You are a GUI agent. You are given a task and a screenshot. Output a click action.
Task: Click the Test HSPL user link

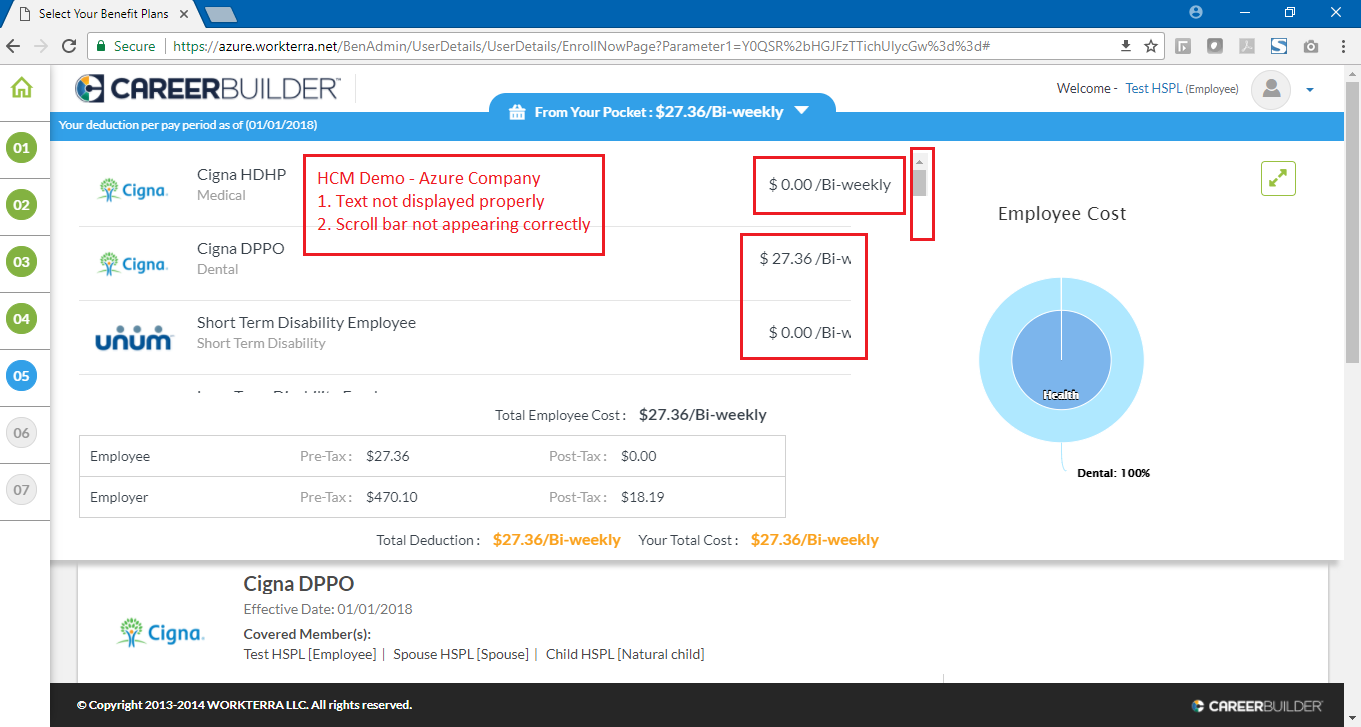click(x=1153, y=89)
